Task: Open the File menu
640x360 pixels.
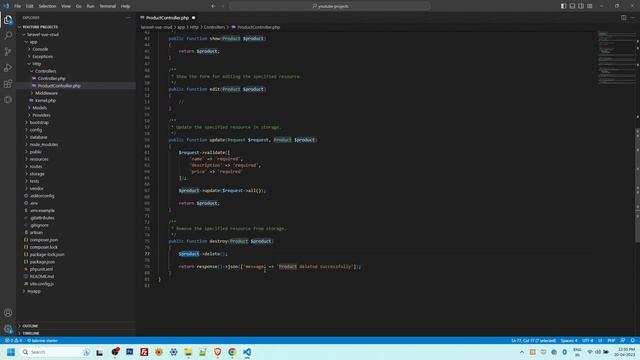Action: click(17, 6)
